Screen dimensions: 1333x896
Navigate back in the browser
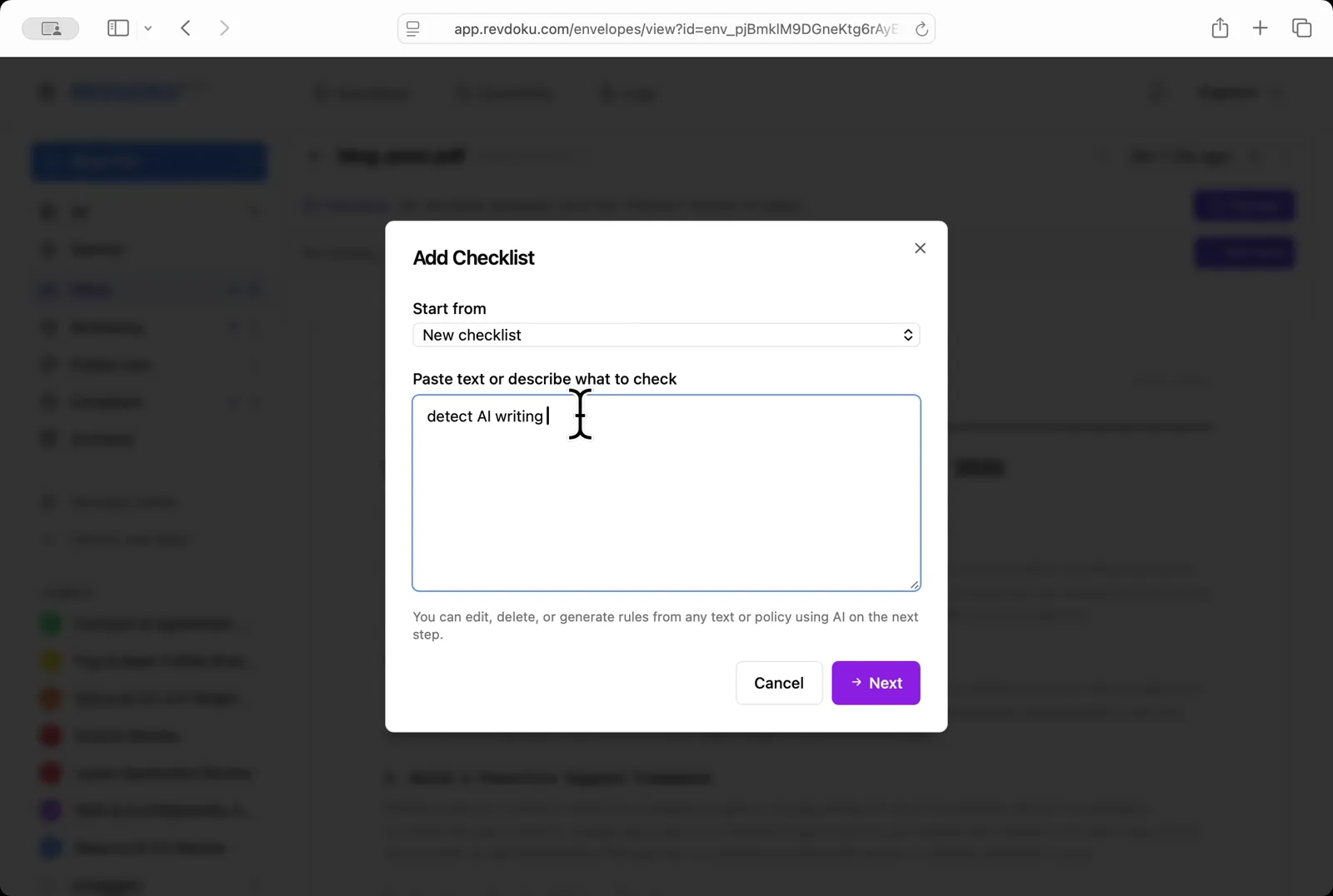click(x=186, y=27)
